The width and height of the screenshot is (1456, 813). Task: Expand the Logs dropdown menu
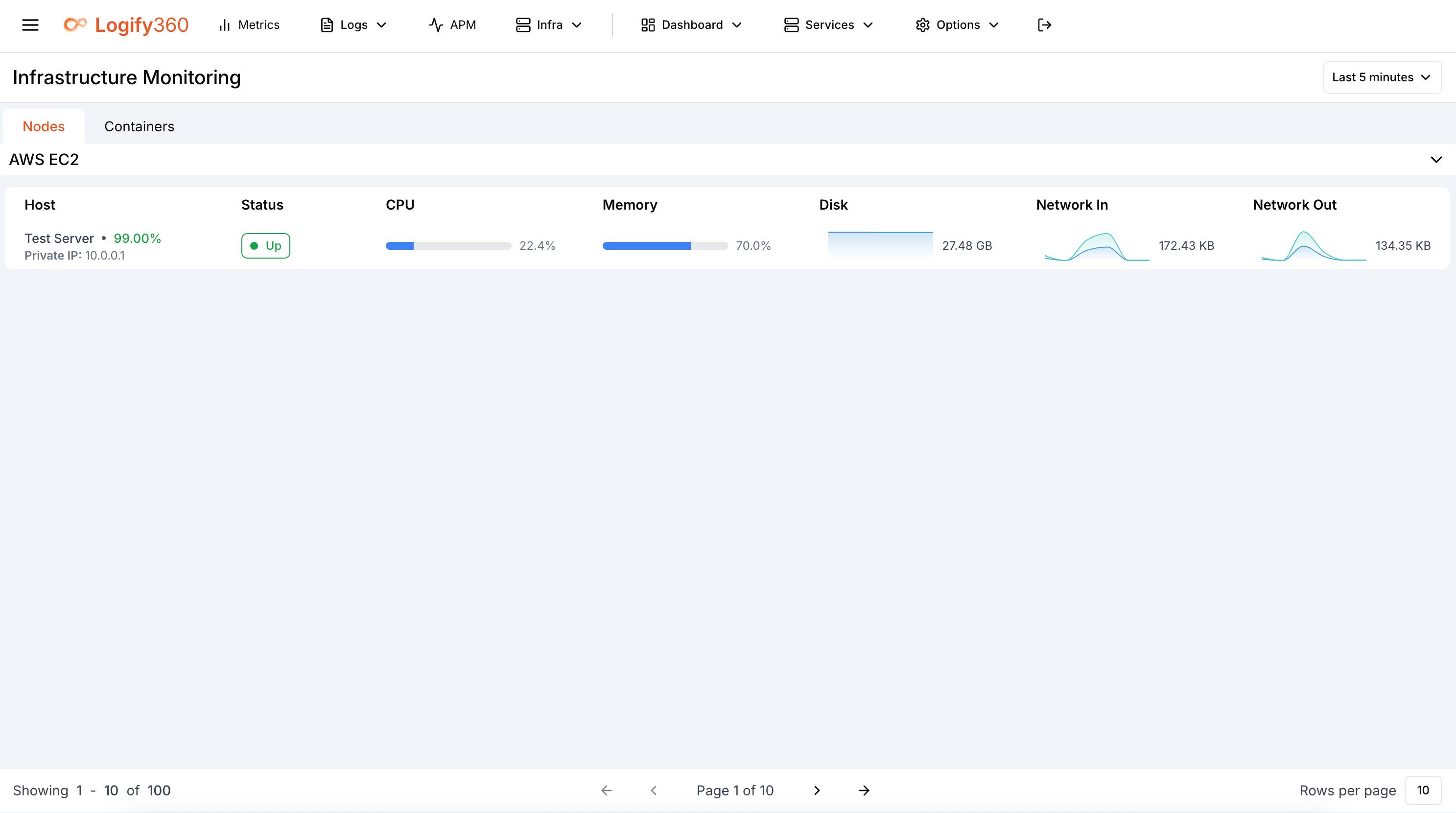click(x=354, y=25)
